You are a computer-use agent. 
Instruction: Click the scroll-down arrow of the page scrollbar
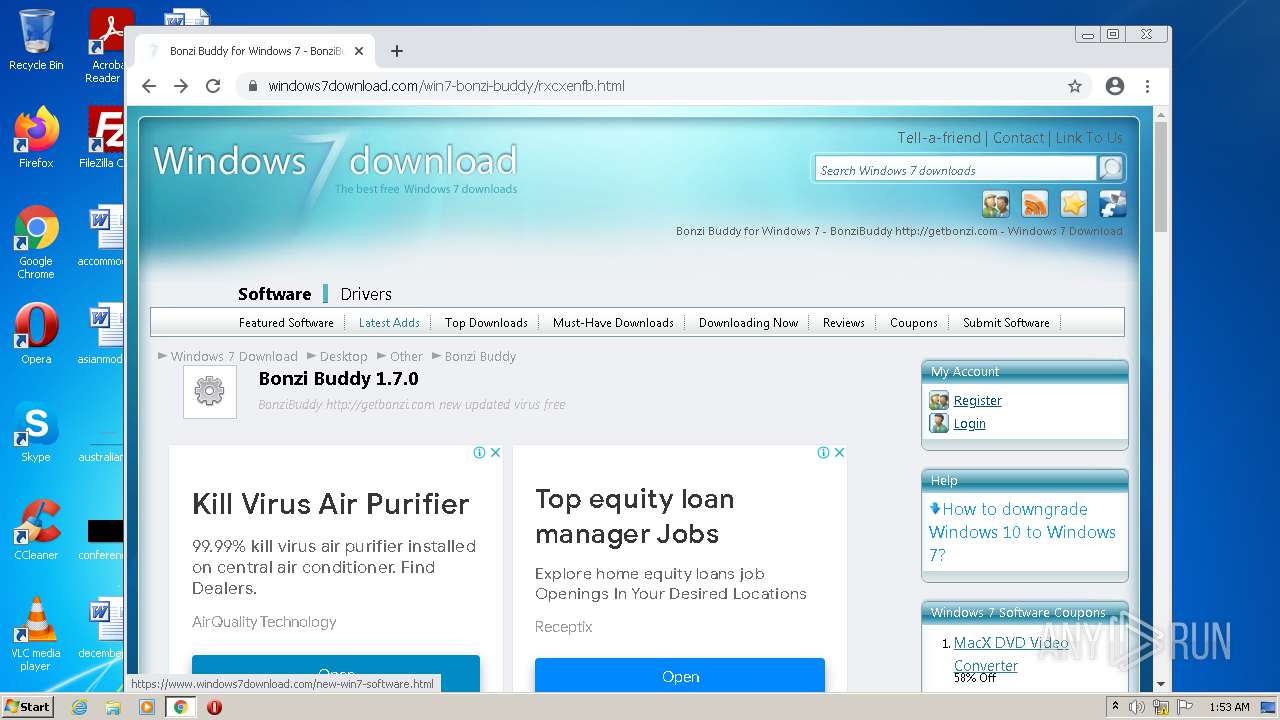pyautogui.click(x=1161, y=684)
